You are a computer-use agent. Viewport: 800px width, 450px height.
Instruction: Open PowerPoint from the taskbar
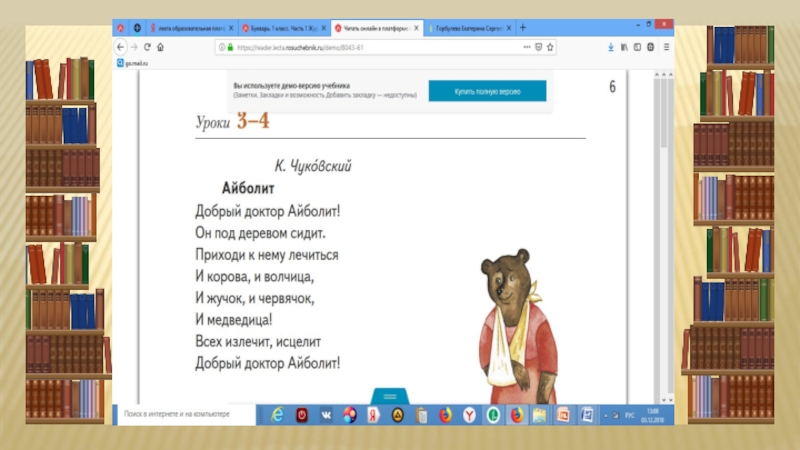tap(563, 415)
